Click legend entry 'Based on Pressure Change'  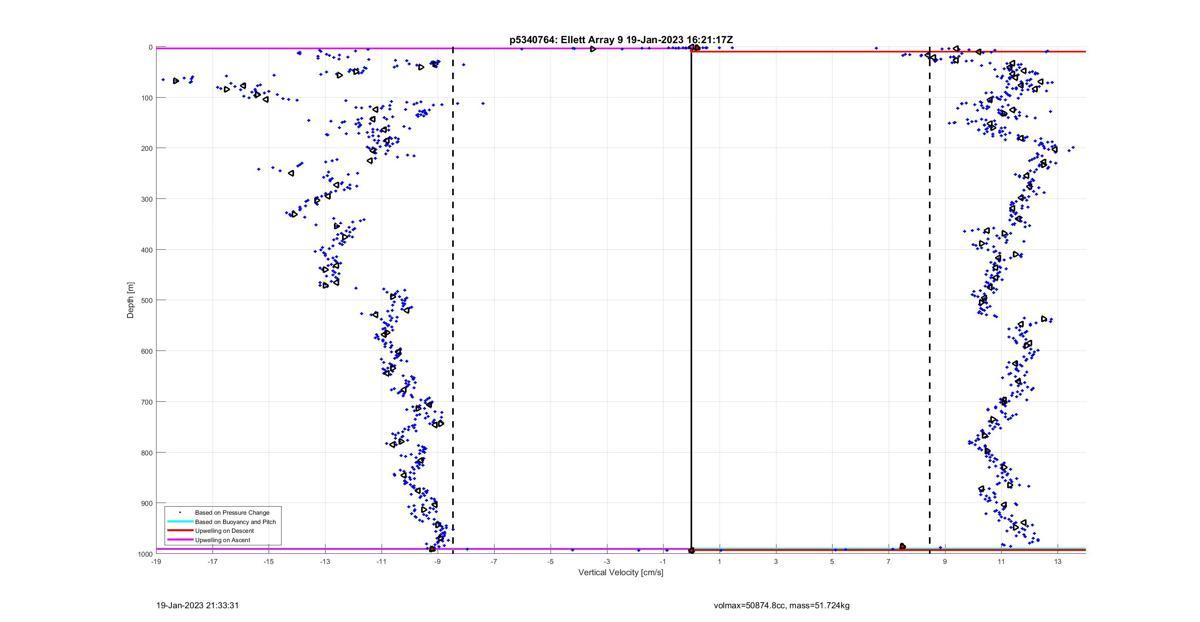(232, 513)
